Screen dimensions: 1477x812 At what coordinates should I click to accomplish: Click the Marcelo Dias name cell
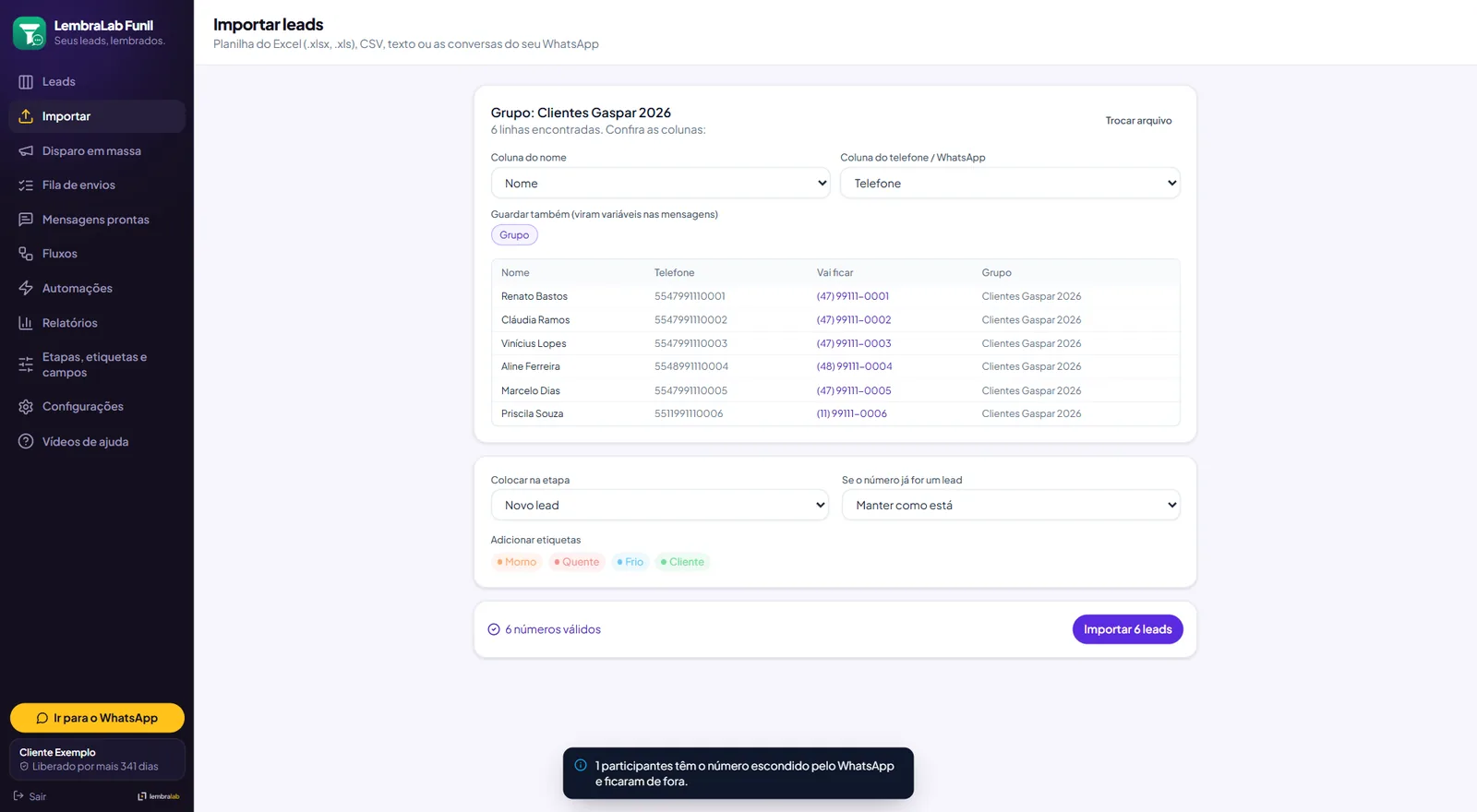tap(531, 390)
